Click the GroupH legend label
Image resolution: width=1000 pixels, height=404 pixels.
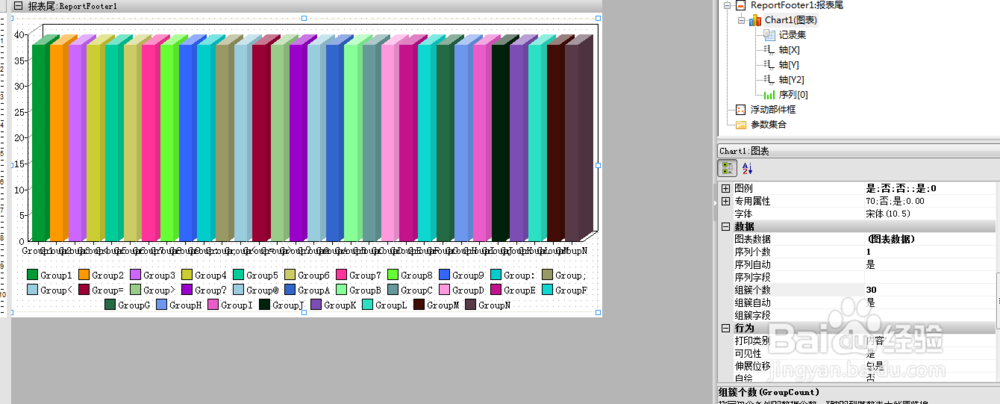pyautogui.click(x=185, y=305)
